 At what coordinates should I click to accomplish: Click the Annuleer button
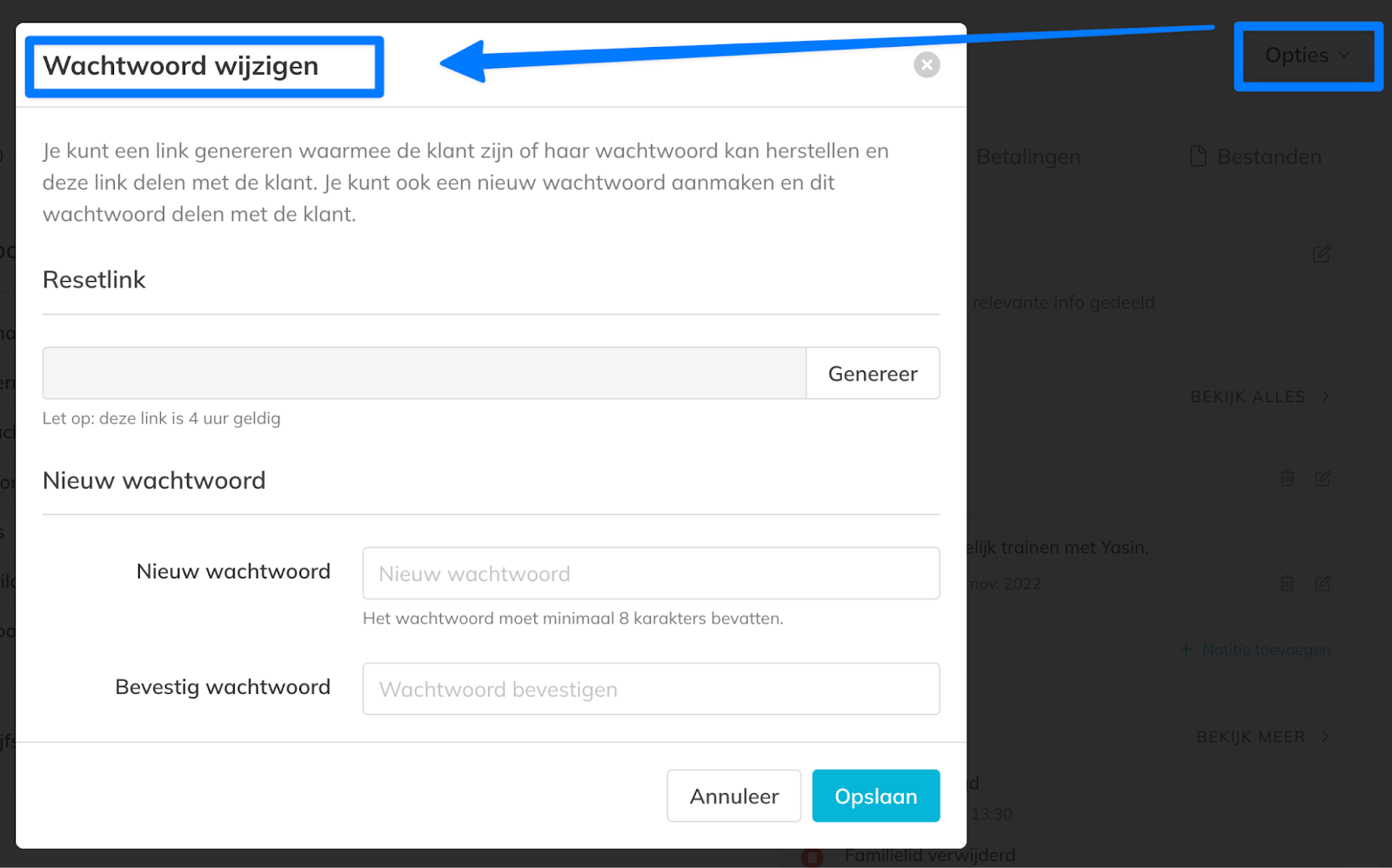pos(733,796)
